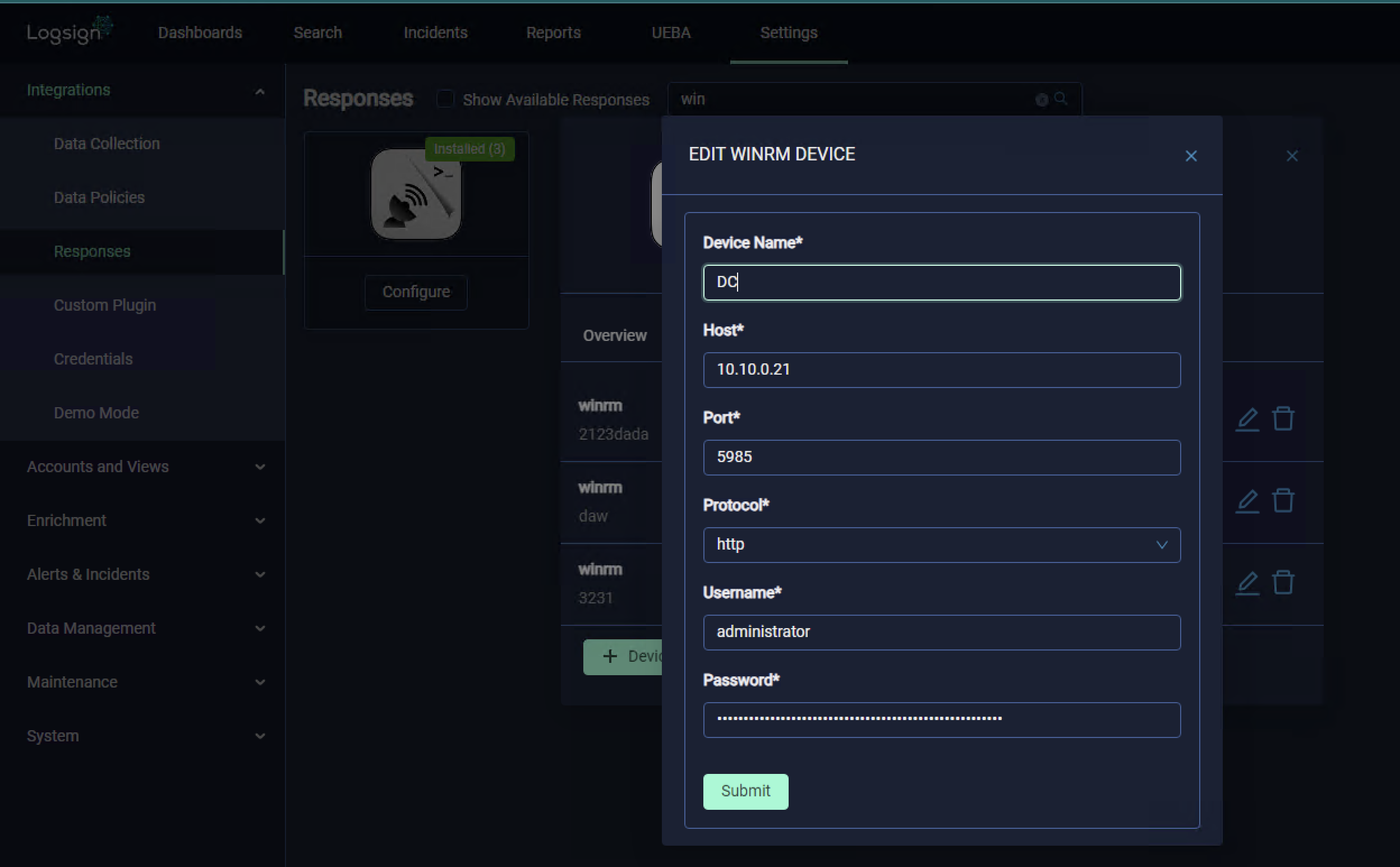Viewport: 1400px width, 867px height.
Task: Delete the winrm 2123dada device with trash icon
Action: [1283, 418]
